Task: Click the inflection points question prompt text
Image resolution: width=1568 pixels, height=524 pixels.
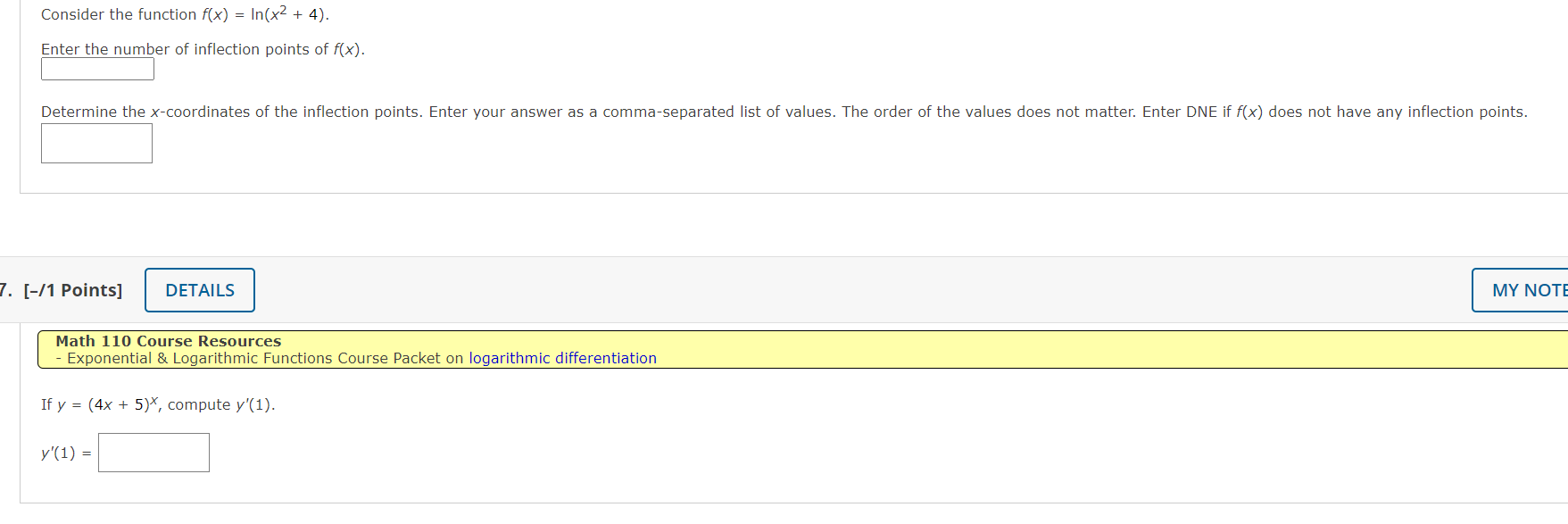Action: [203, 49]
